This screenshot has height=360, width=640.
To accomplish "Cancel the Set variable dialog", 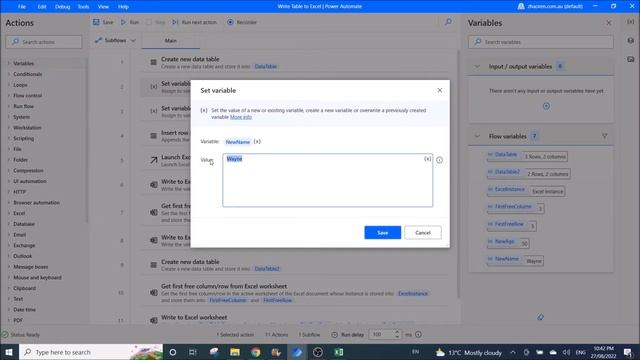I will pos(422,233).
